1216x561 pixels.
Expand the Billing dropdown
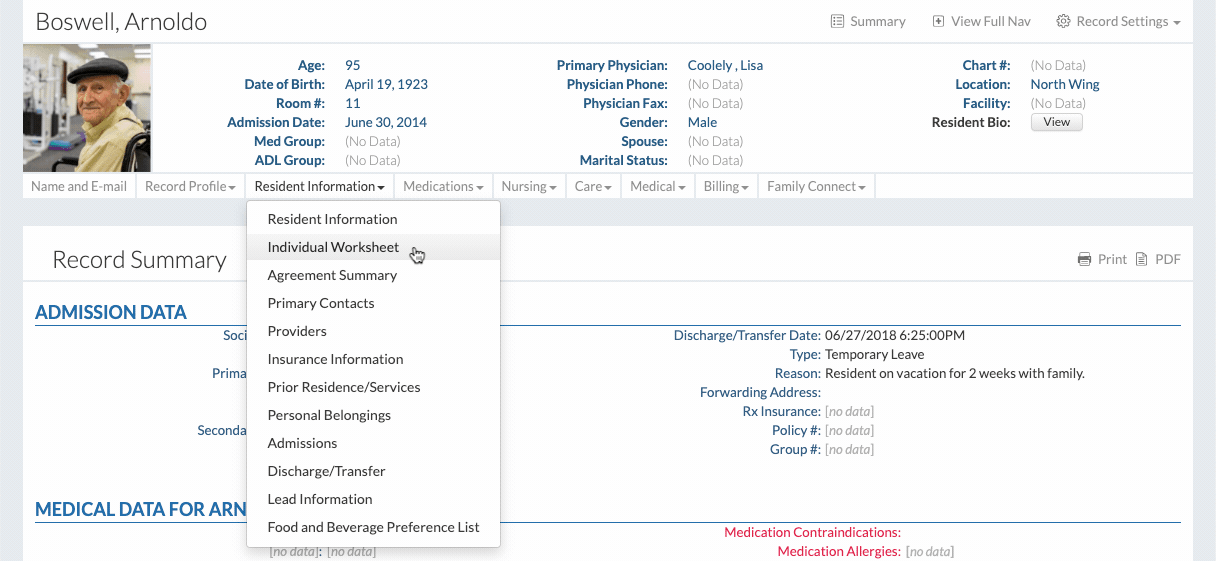click(x=726, y=186)
